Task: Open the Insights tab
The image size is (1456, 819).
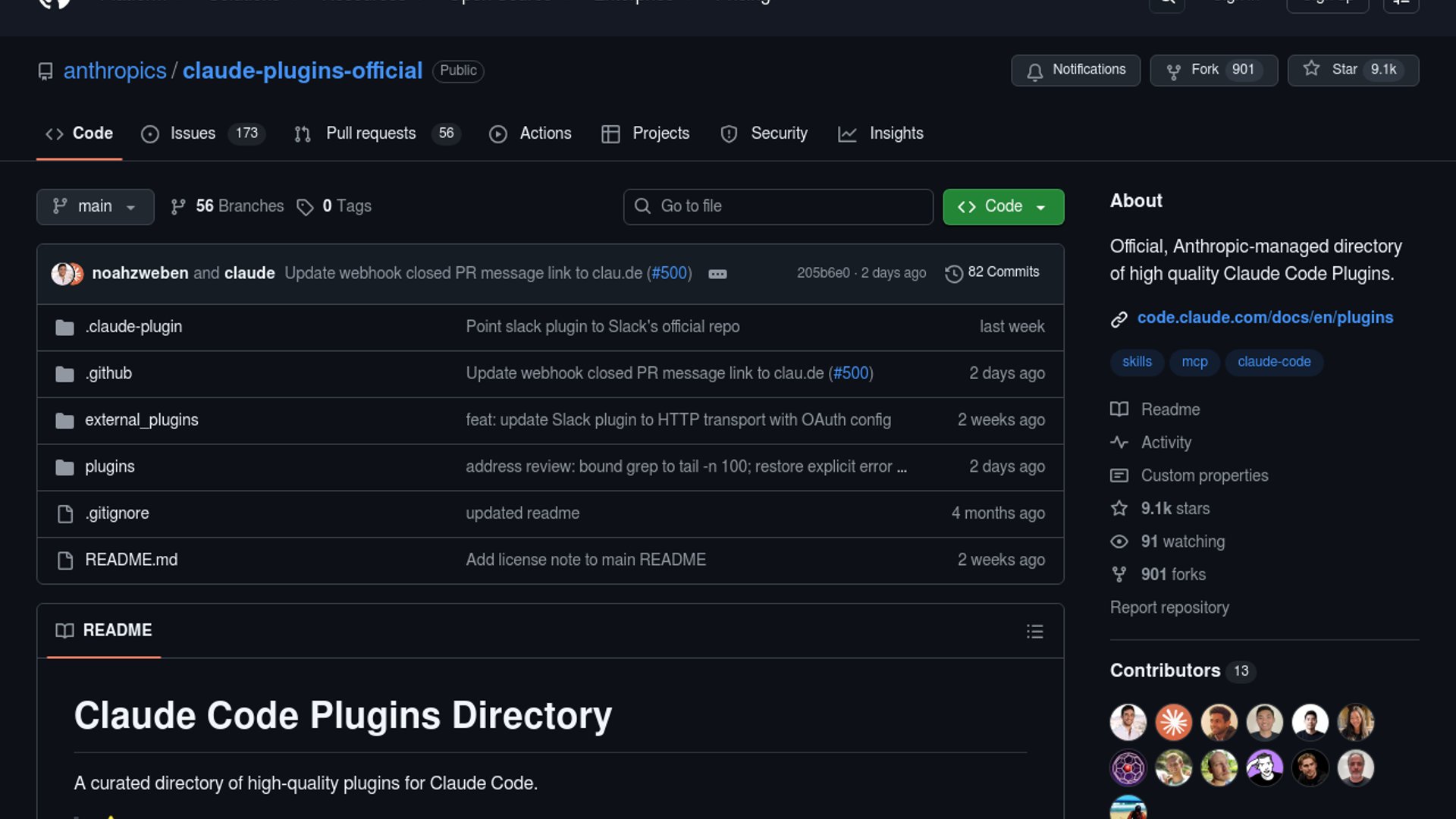Action: pos(896,133)
